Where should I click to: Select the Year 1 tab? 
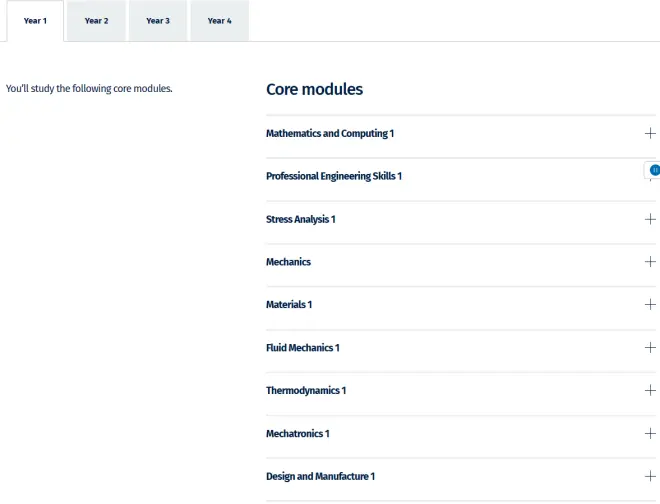tap(35, 21)
